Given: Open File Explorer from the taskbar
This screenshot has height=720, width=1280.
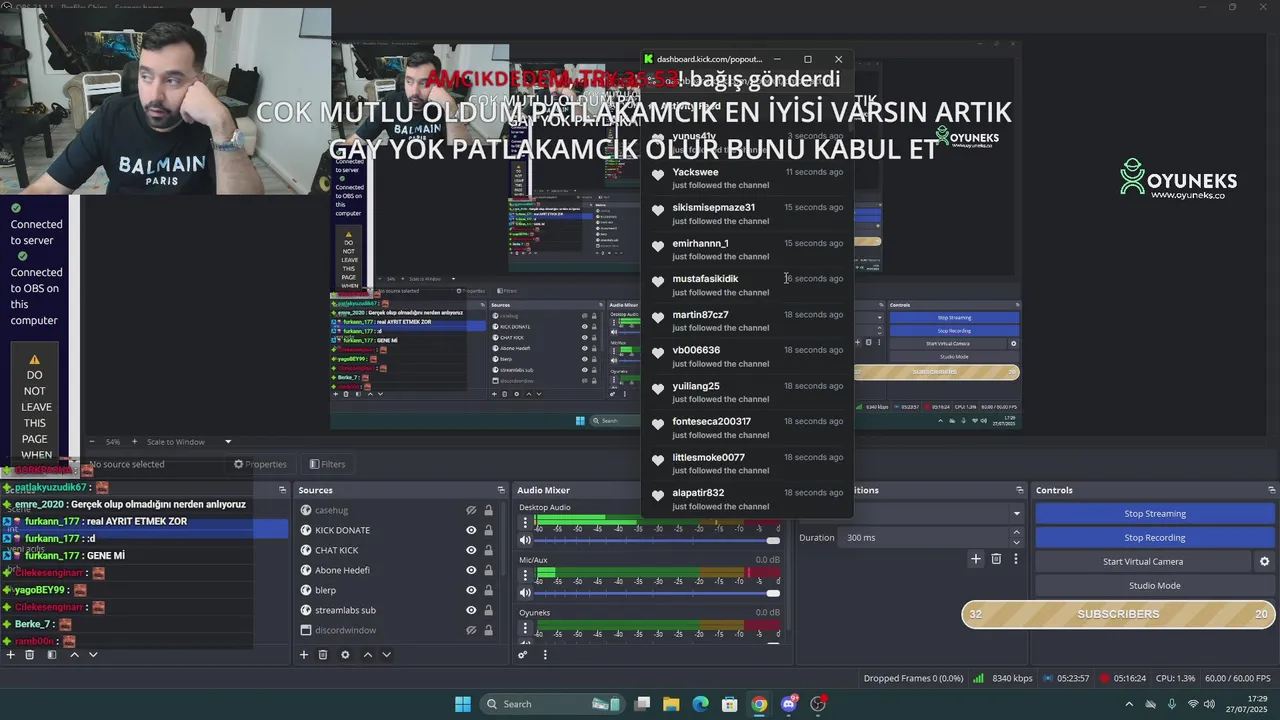Looking at the screenshot, I should point(671,704).
